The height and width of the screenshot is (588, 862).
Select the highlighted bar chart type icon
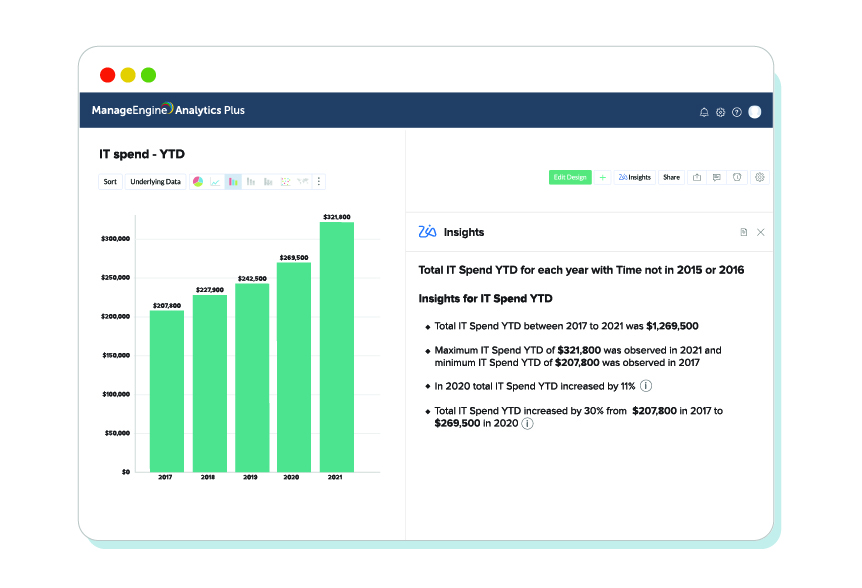click(233, 181)
